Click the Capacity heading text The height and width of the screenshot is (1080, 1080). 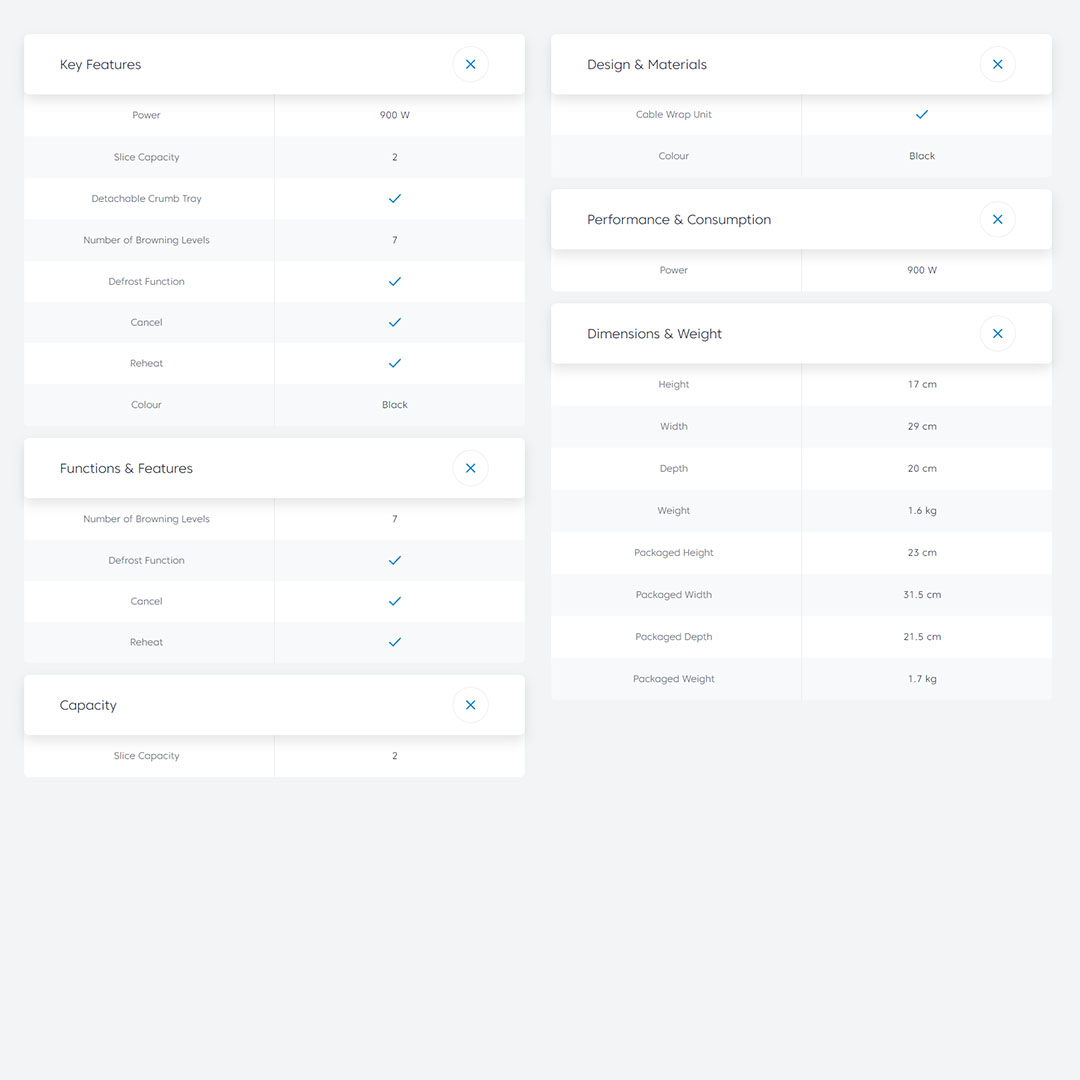[88, 706]
